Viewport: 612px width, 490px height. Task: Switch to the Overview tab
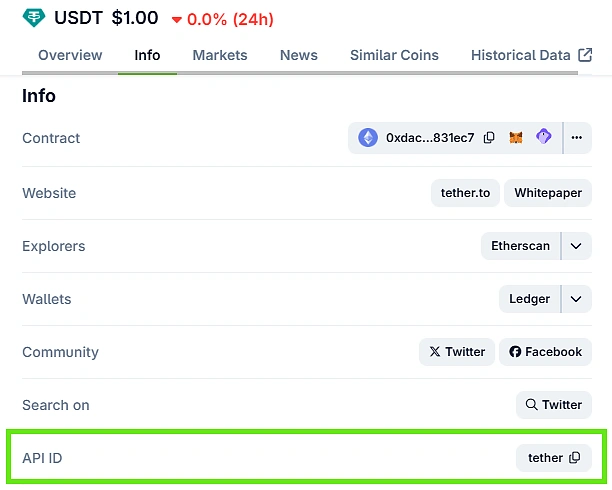point(70,55)
